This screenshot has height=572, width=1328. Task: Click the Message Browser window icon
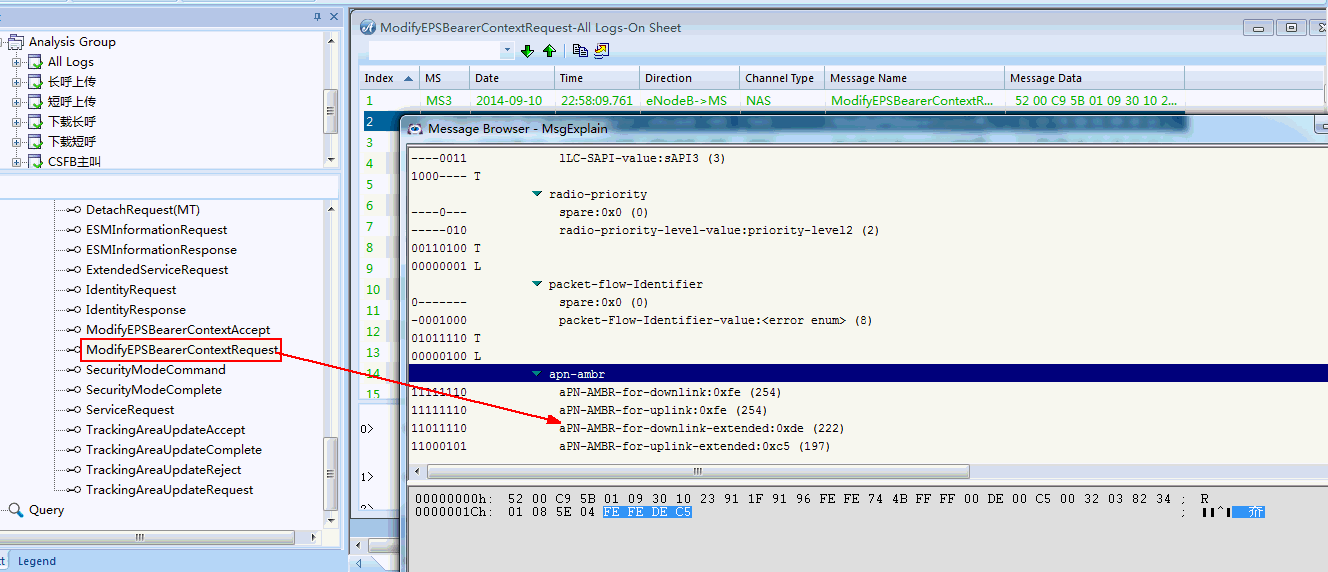click(x=414, y=128)
